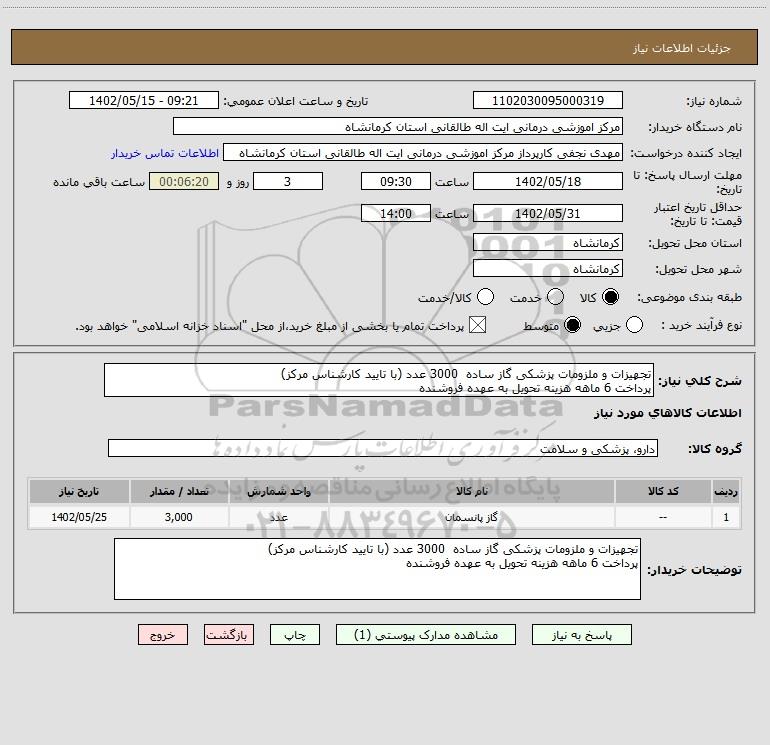Click the بازگشت back button

pos(229,635)
